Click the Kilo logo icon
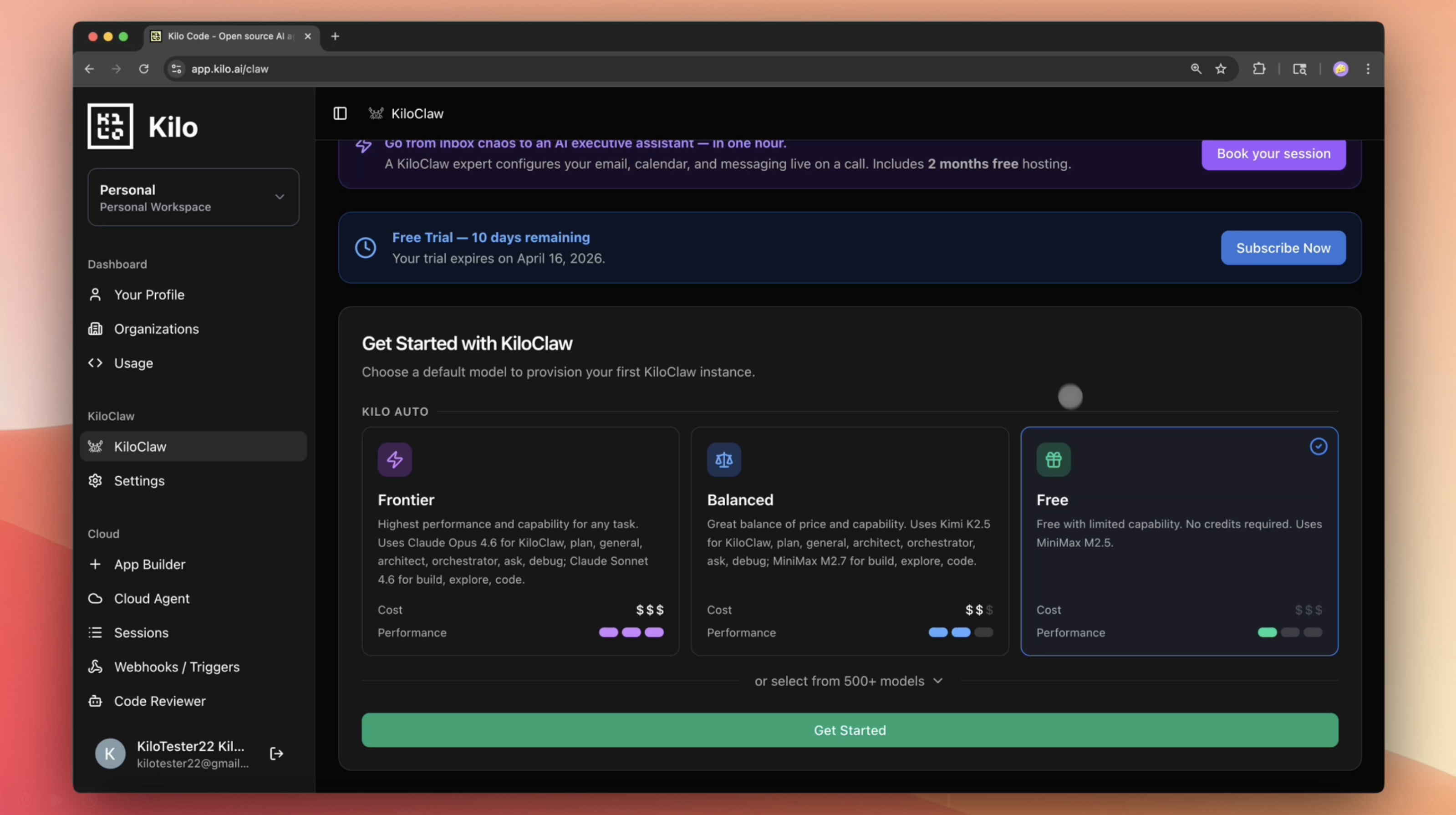1456x815 pixels. coord(110,126)
